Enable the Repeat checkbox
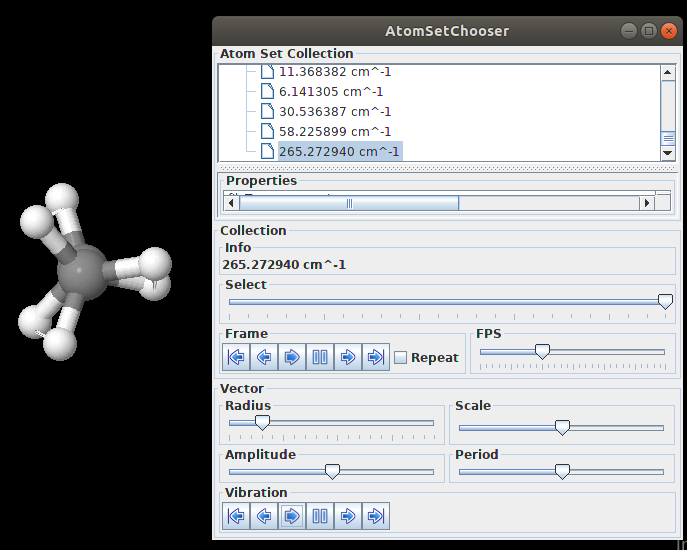Image resolution: width=687 pixels, height=550 pixels. tap(401, 358)
